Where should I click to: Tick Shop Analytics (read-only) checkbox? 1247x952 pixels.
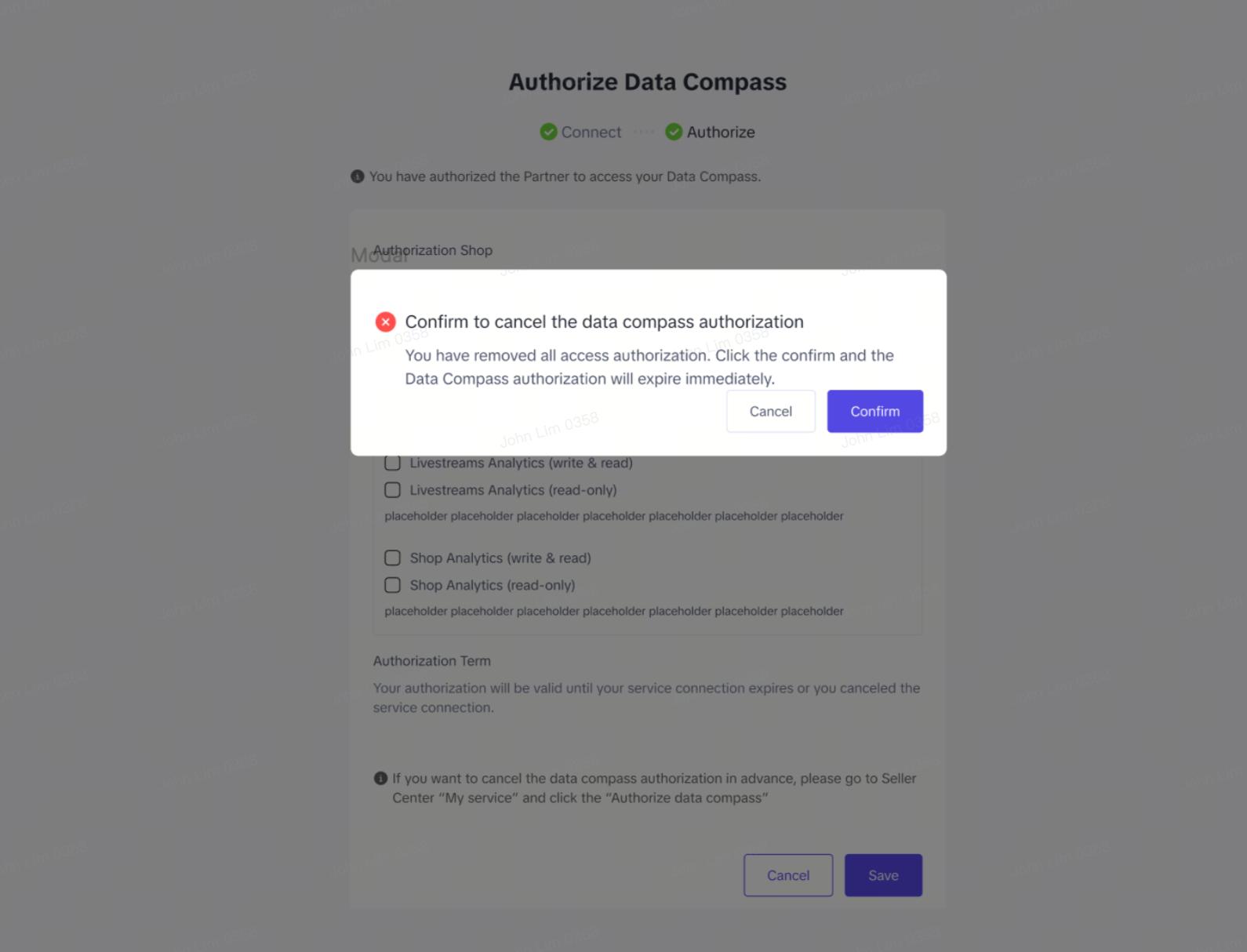tap(393, 585)
